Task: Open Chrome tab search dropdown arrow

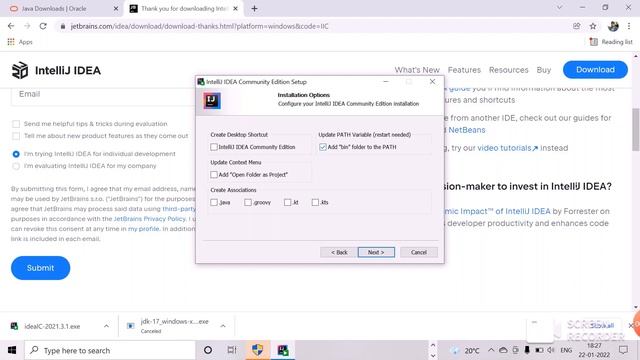Action: point(560,8)
